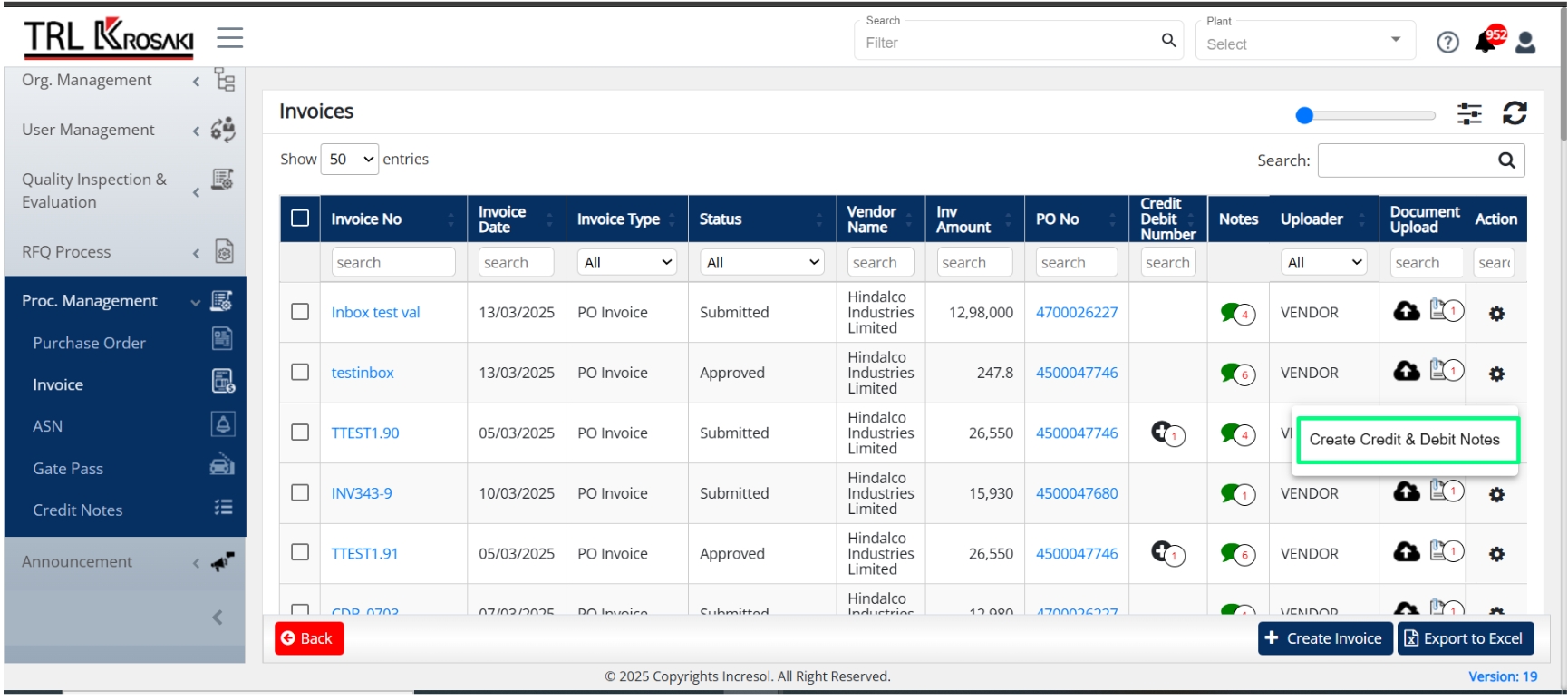
Task: Check the select-all header checkbox
Action: pos(300,219)
